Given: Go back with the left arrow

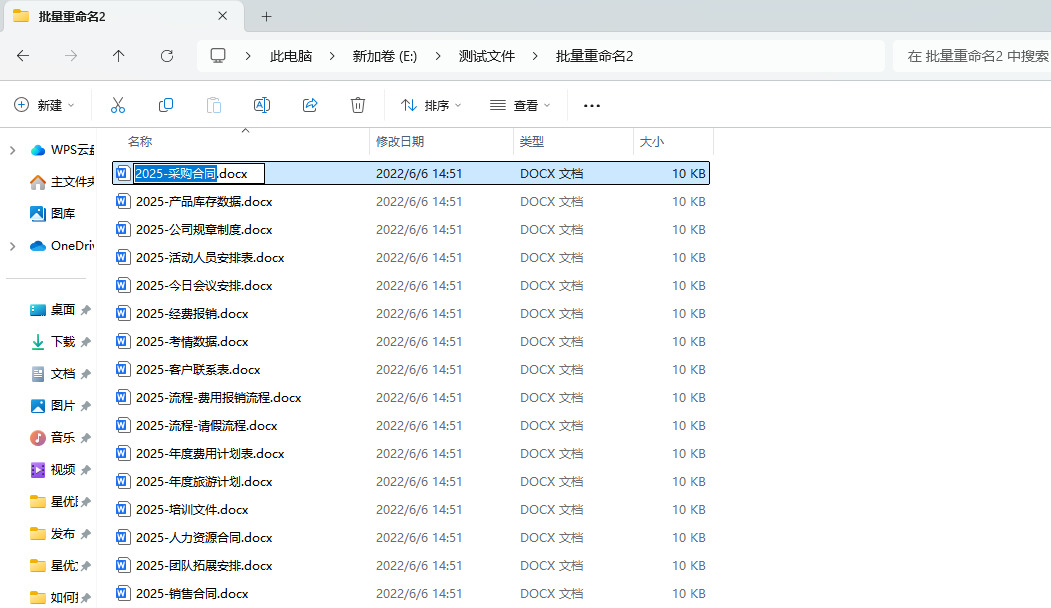Looking at the screenshot, I should coord(23,56).
